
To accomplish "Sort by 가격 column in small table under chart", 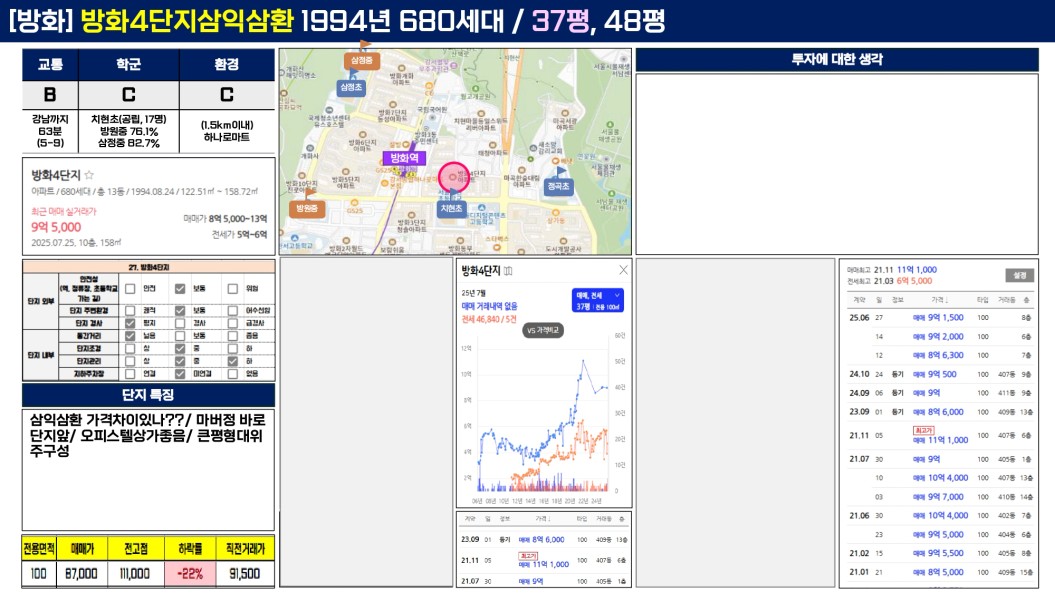I will coord(544,519).
